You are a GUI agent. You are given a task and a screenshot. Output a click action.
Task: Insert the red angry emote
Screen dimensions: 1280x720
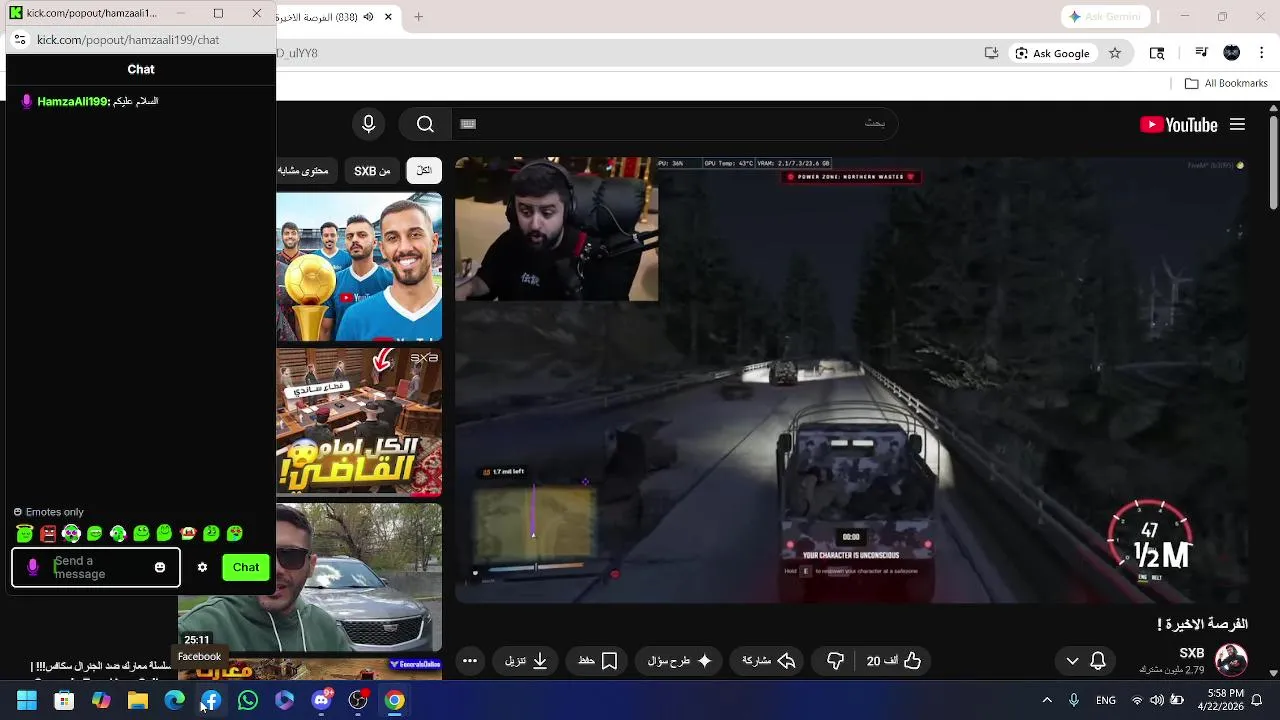pyautogui.click(x=48, y=533)
